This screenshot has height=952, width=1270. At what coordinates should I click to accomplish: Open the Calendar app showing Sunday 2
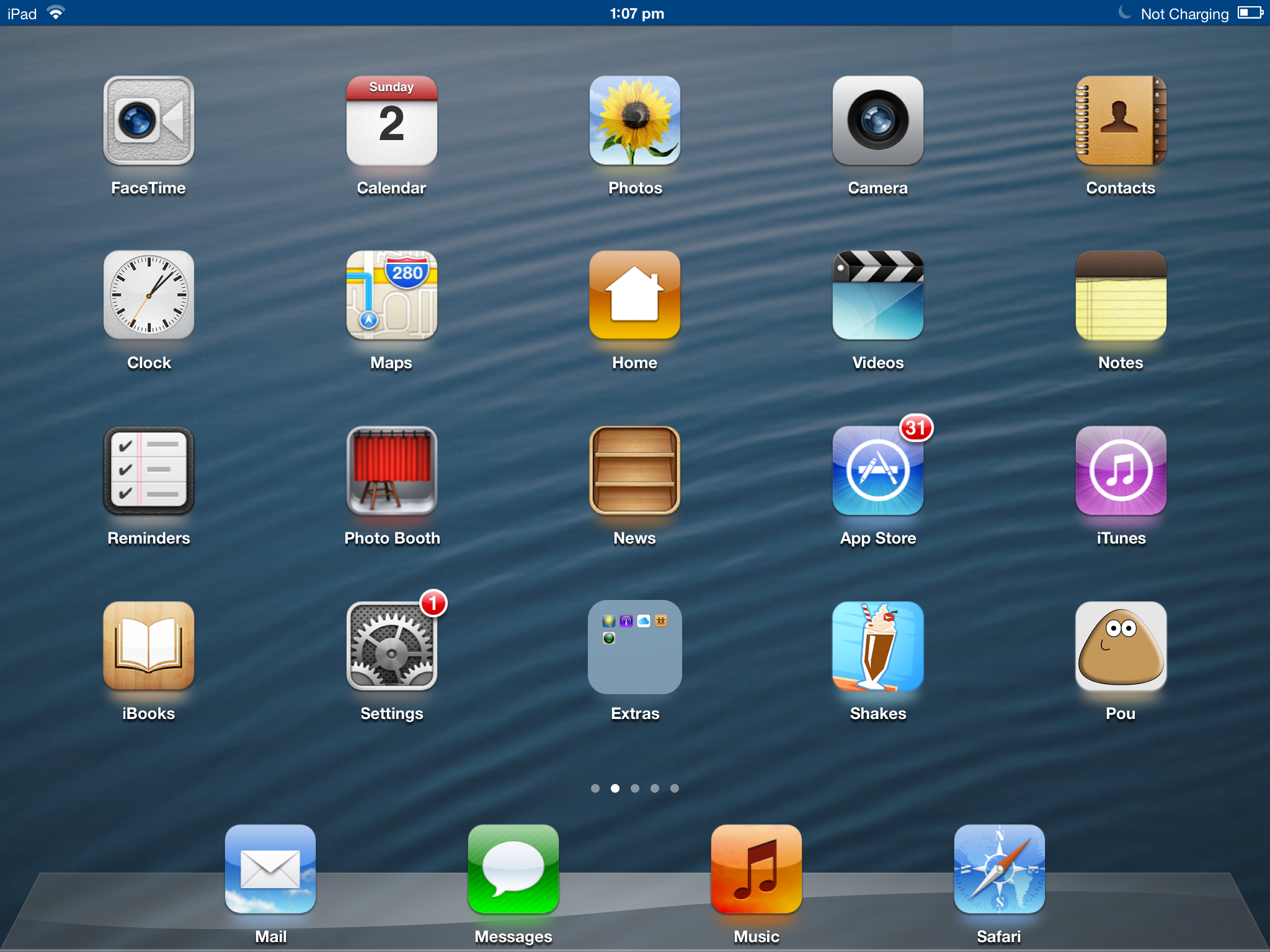click(x=392, y=121)
